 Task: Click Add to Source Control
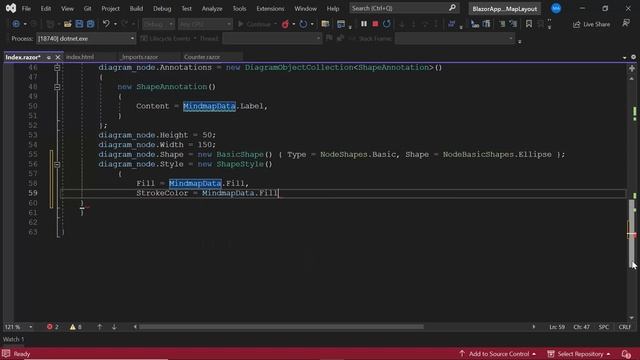coord(497,354)
